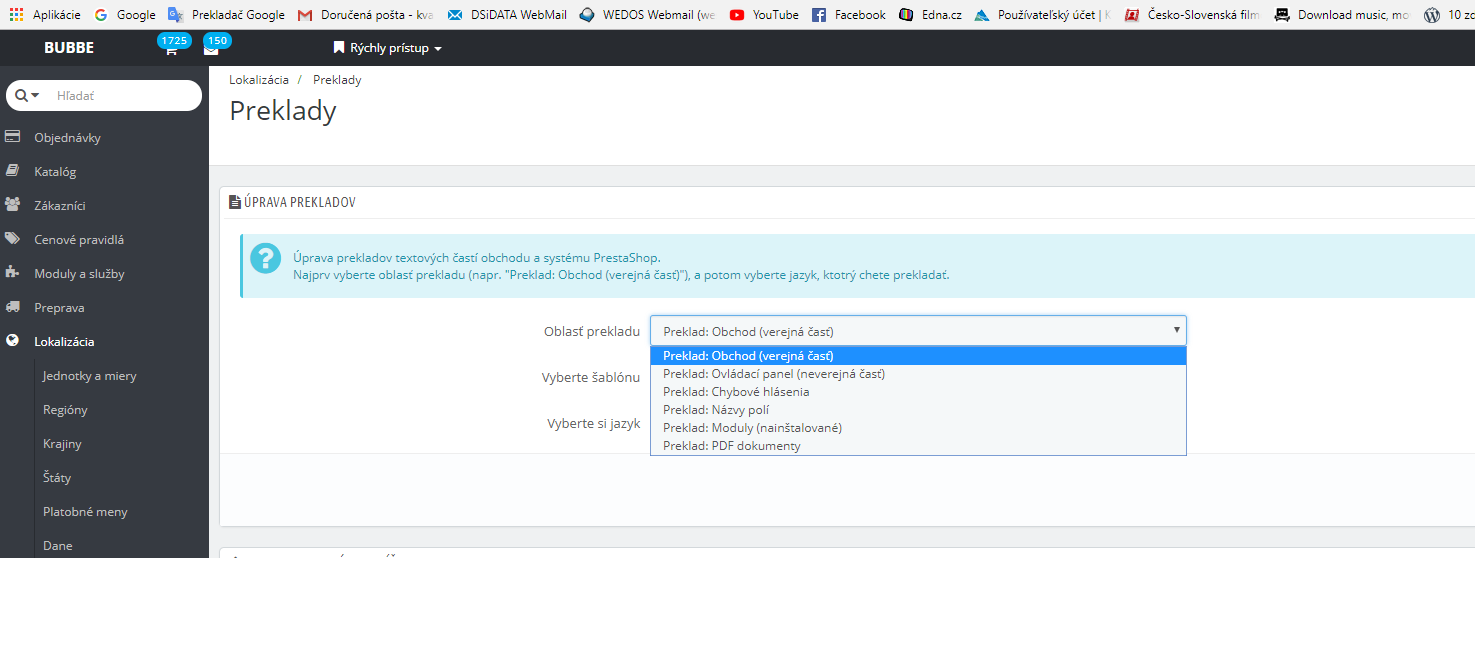Select option Preklad: Moduly (nainštalované)
Image resolution: width=1475 pixels, height=648 pixels.
[x=918, y=428]
